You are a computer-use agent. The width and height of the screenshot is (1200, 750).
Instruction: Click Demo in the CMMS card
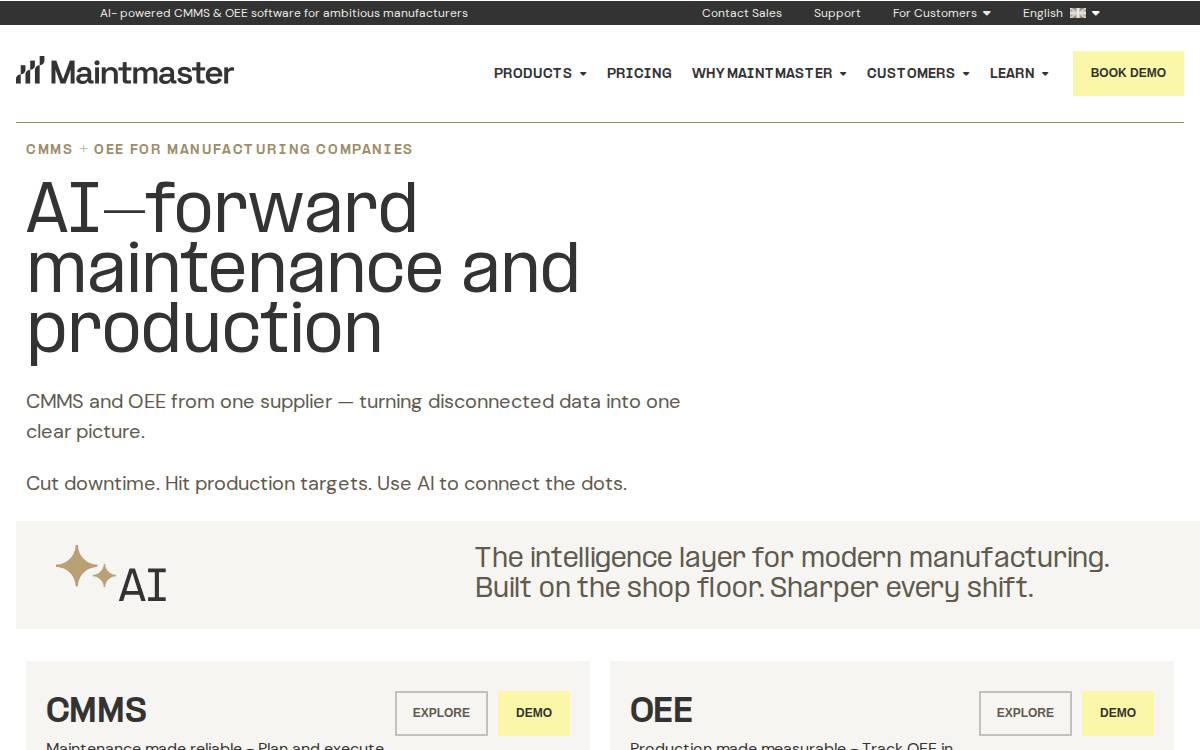[x=534, y=713]
